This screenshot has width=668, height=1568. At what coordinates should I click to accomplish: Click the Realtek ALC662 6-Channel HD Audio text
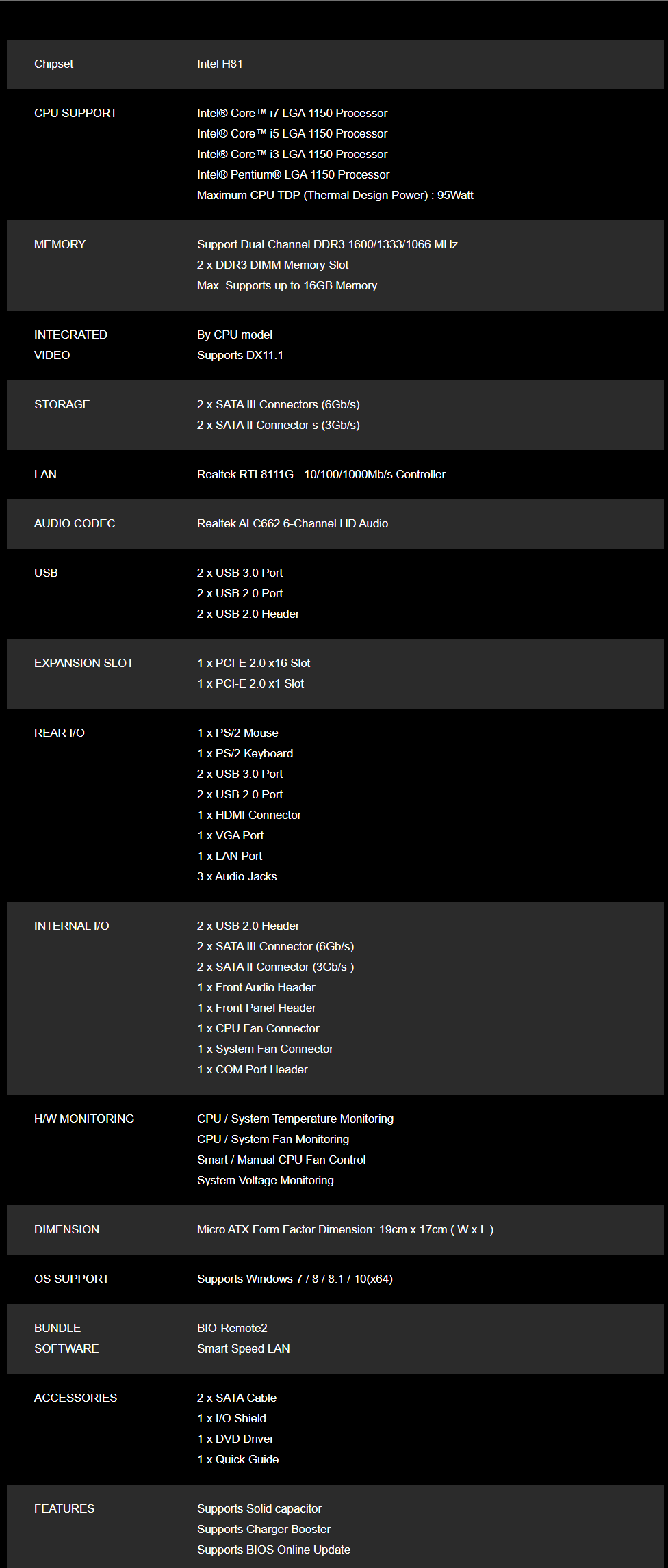tap(292, 523)
